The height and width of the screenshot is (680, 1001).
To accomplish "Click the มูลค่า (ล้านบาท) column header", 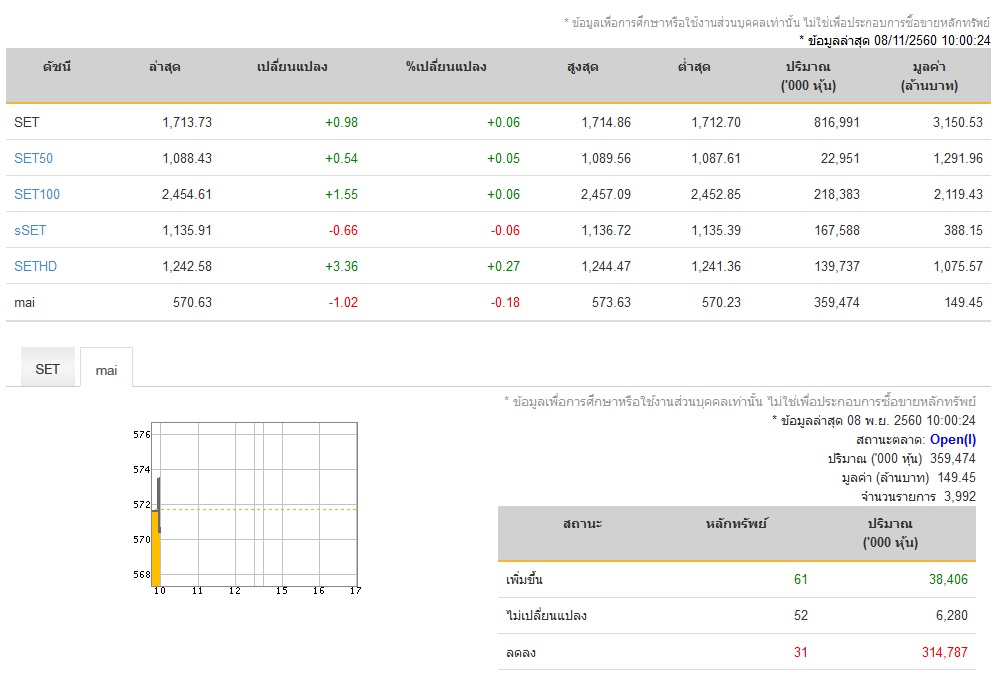I will (929, 76).
